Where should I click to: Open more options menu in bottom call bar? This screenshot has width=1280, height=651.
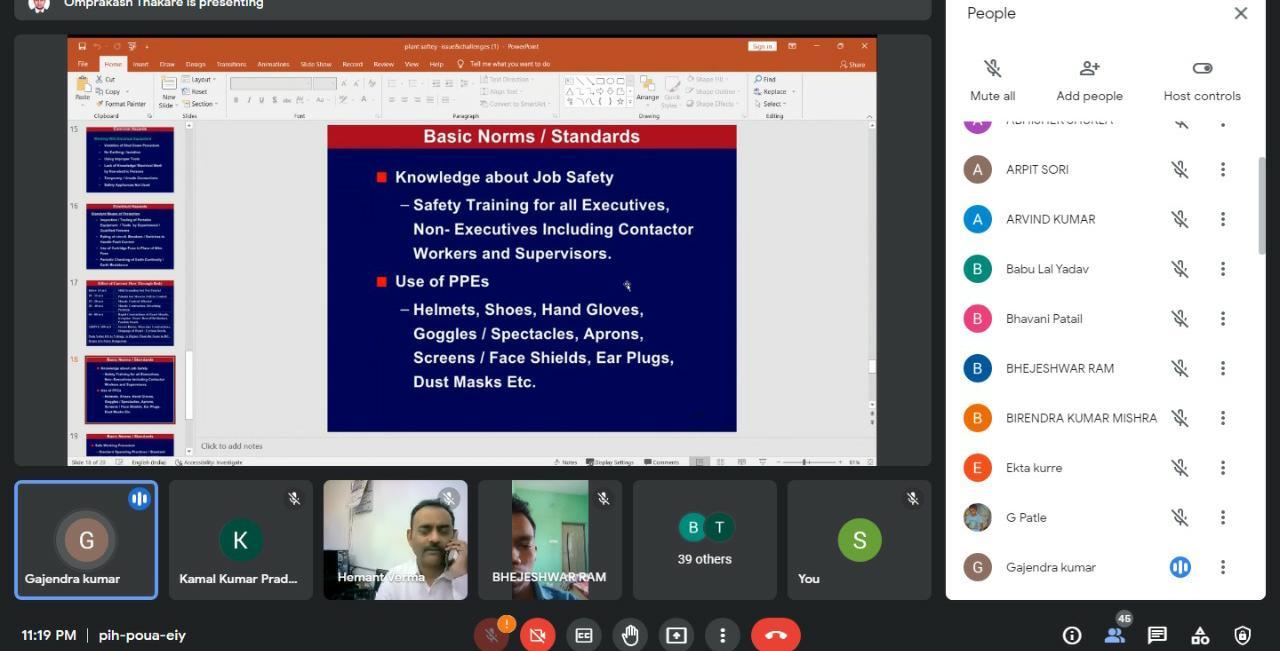722,635
